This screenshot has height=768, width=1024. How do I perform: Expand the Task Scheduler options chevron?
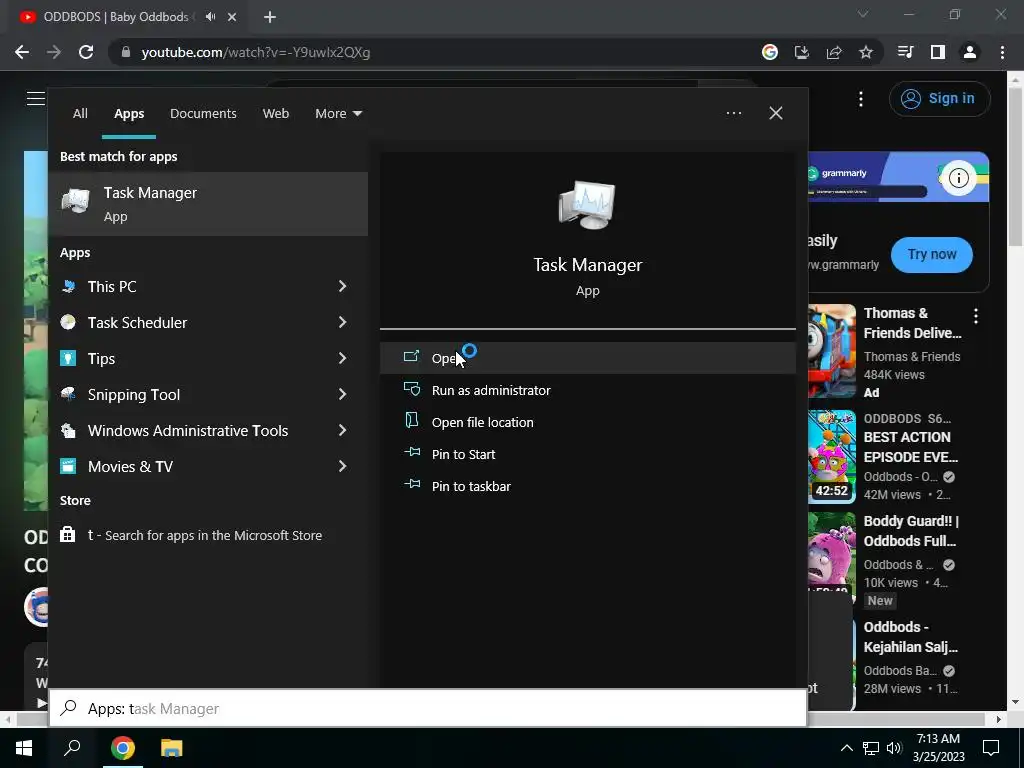342,322
